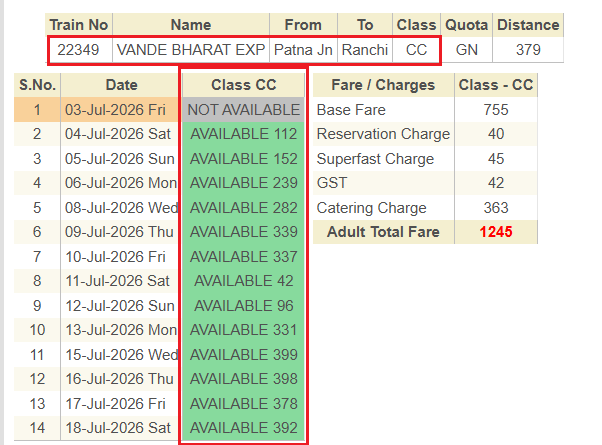Viewport: 602px width, 445px height.
Task: Click the Base Fare label
Action: tap(351, 110)
